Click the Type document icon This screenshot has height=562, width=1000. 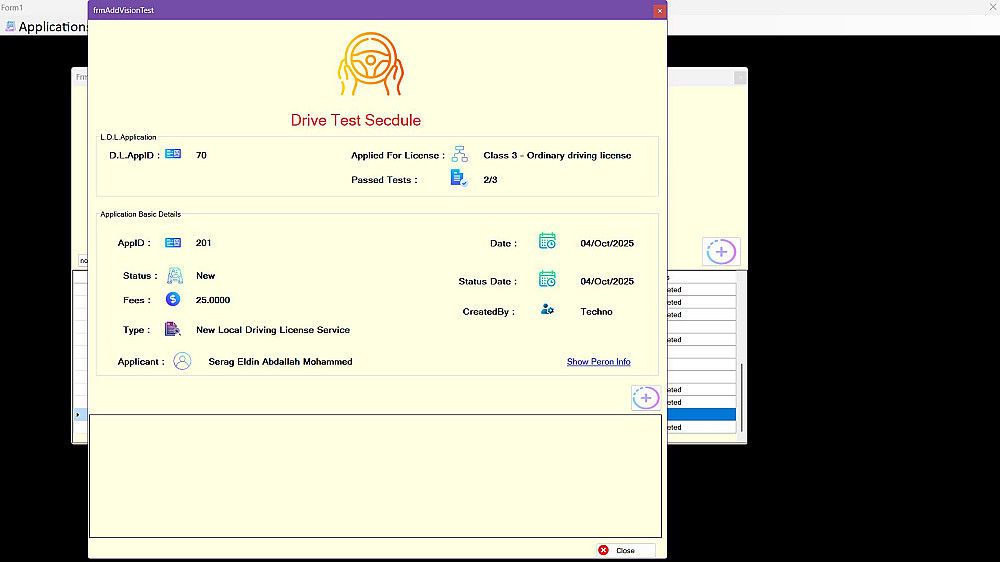173,329
